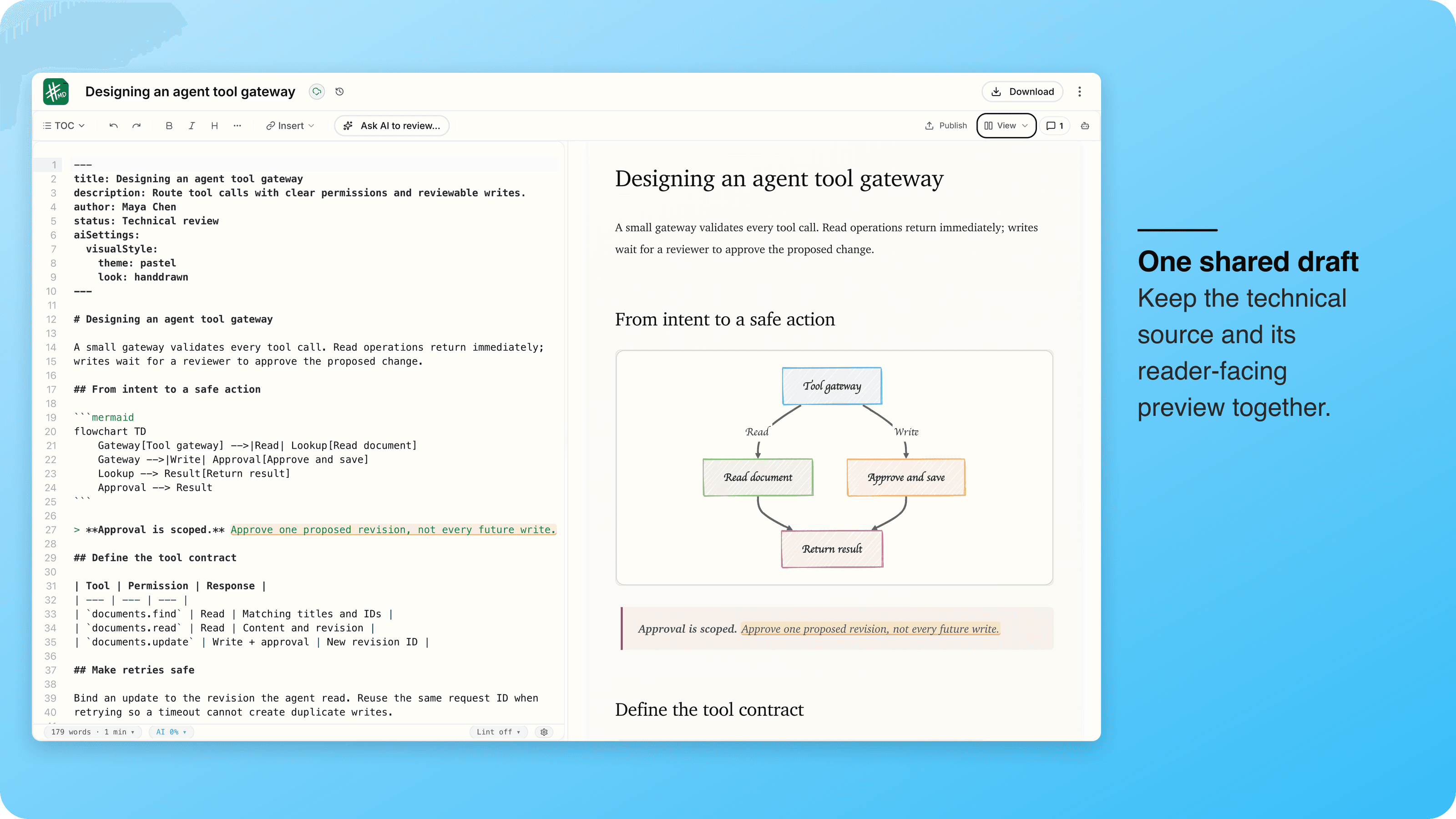Viewport: 1456px width, 819px height.
Task: Open the AI assistant robot icon
Action: pyautogui.click(x=1085, y=126)
